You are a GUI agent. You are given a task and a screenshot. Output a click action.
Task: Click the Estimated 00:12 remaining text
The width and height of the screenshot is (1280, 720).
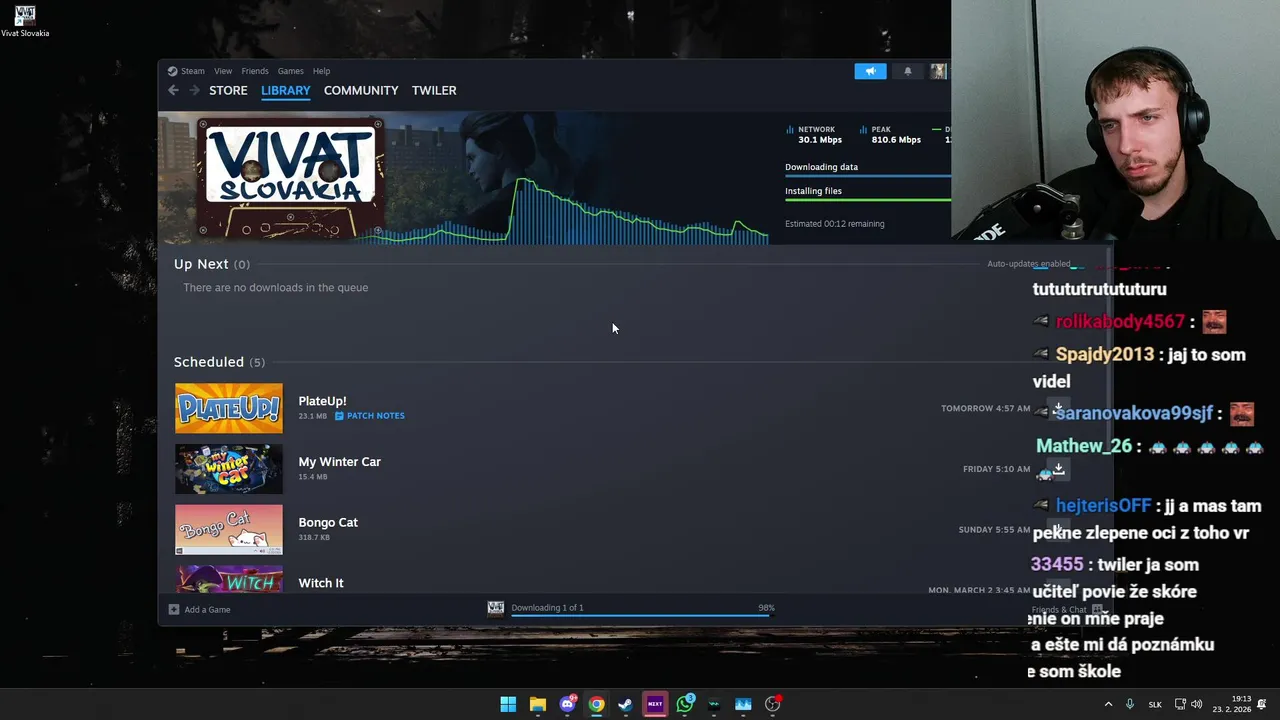click(x=835, y=224)
